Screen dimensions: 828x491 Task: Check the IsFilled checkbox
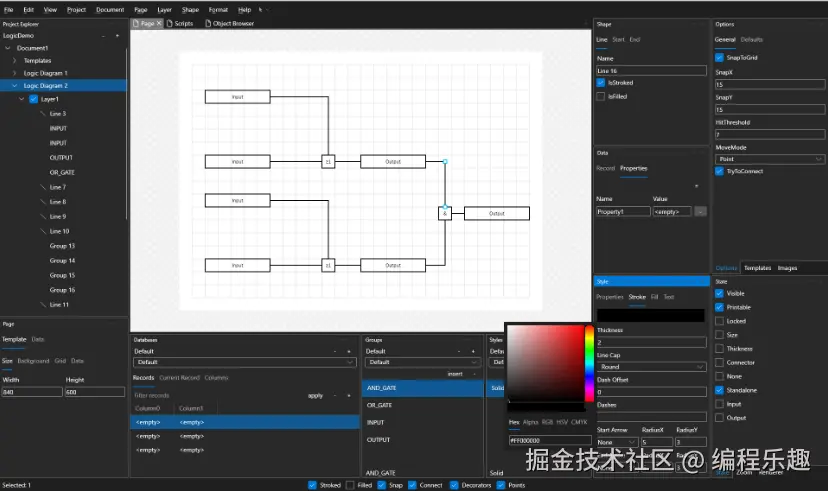(x=600, y=97)
